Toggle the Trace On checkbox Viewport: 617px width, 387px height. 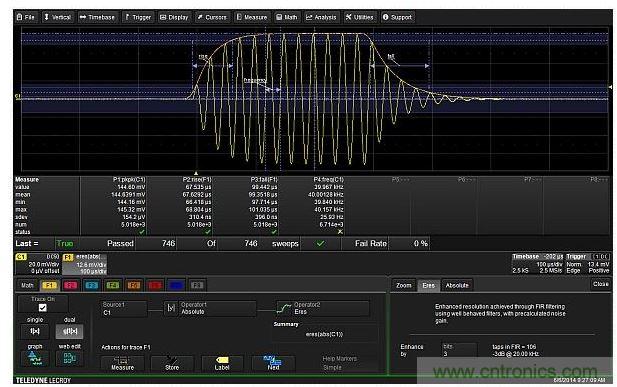[x=42, y=307]
